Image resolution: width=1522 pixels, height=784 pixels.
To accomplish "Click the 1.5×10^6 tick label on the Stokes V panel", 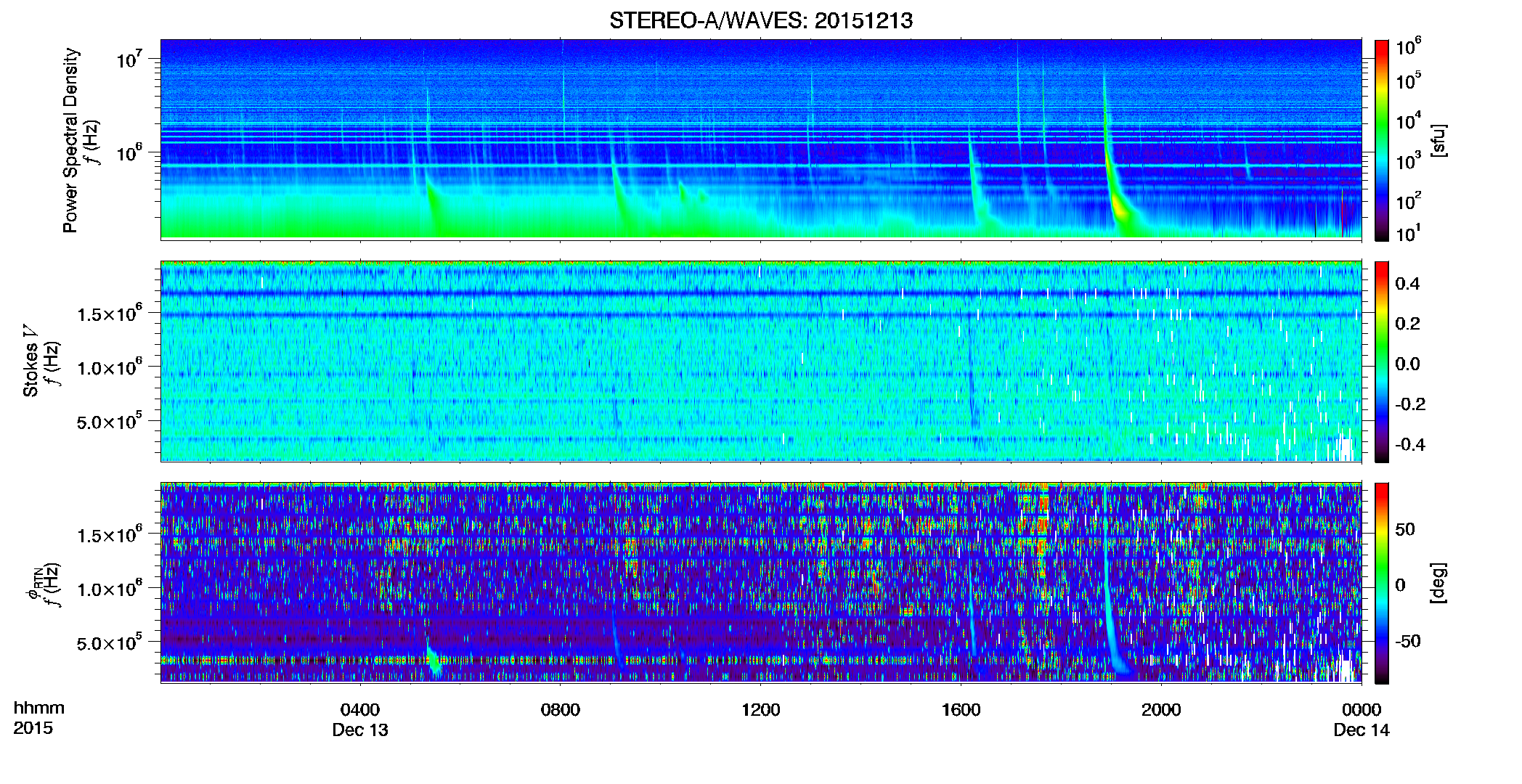I will tap(110, 313).
